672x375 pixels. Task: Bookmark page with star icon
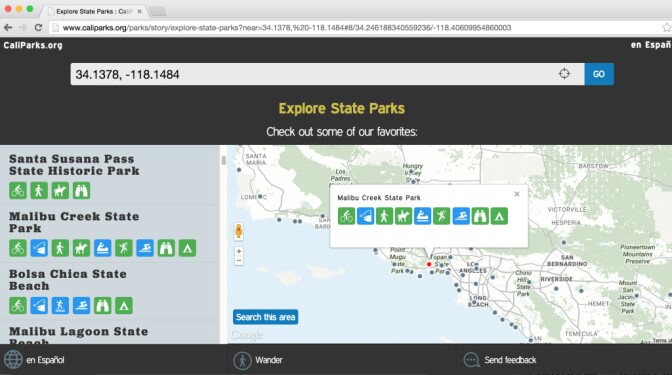point(666,28)
